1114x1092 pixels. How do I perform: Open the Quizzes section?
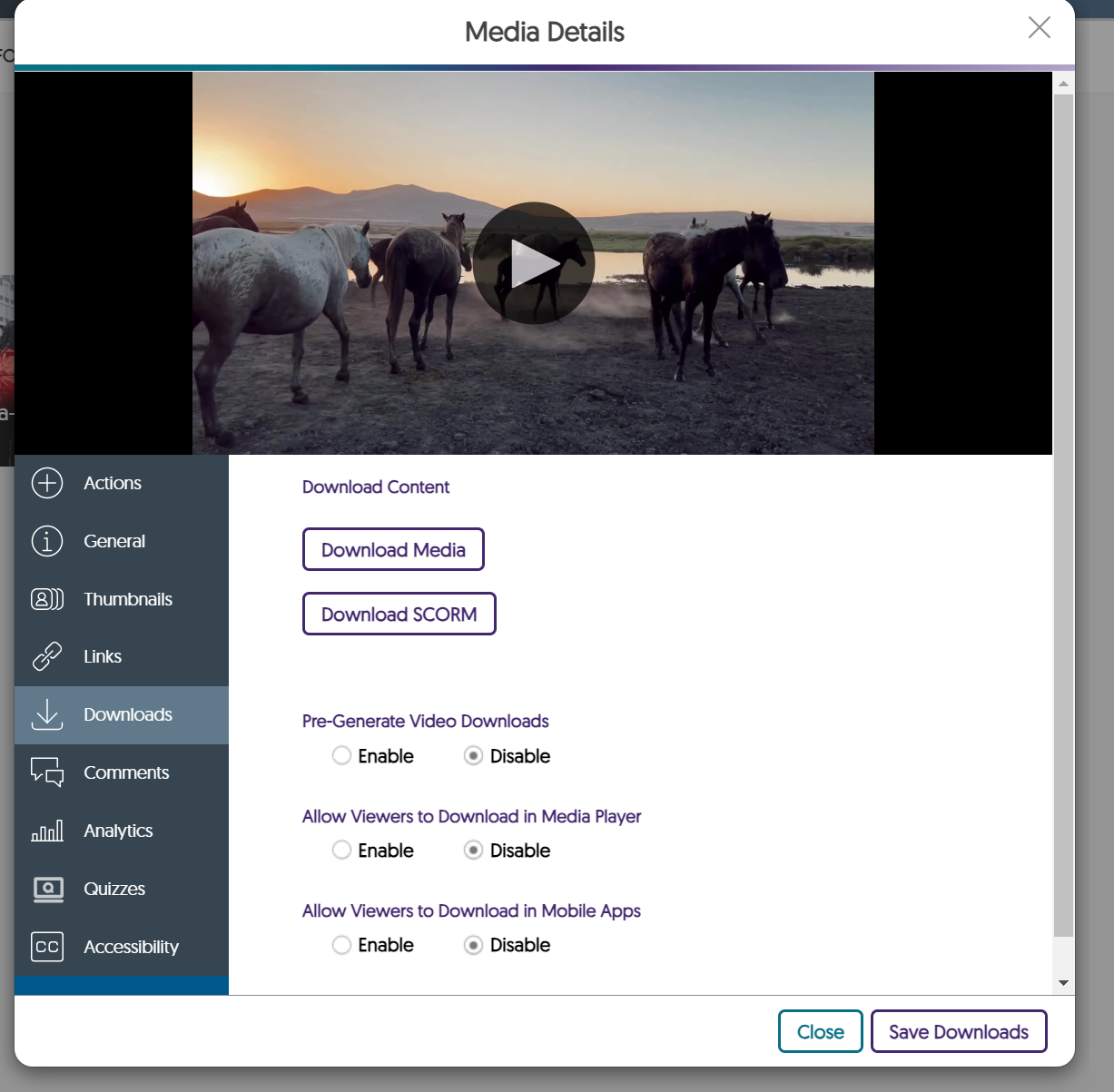pos(122,889)
